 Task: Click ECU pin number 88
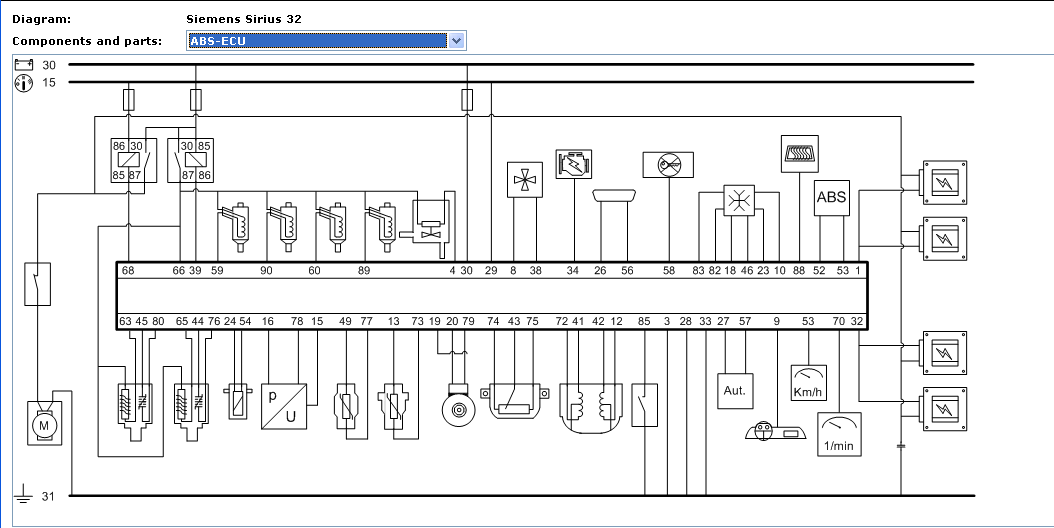[799, 270]
